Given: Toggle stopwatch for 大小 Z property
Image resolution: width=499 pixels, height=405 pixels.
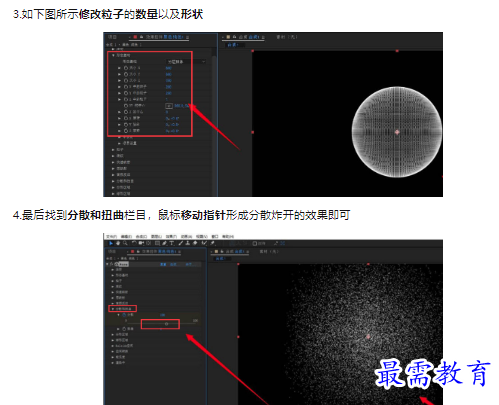Looking at the screenshot, I should point(126,81).
